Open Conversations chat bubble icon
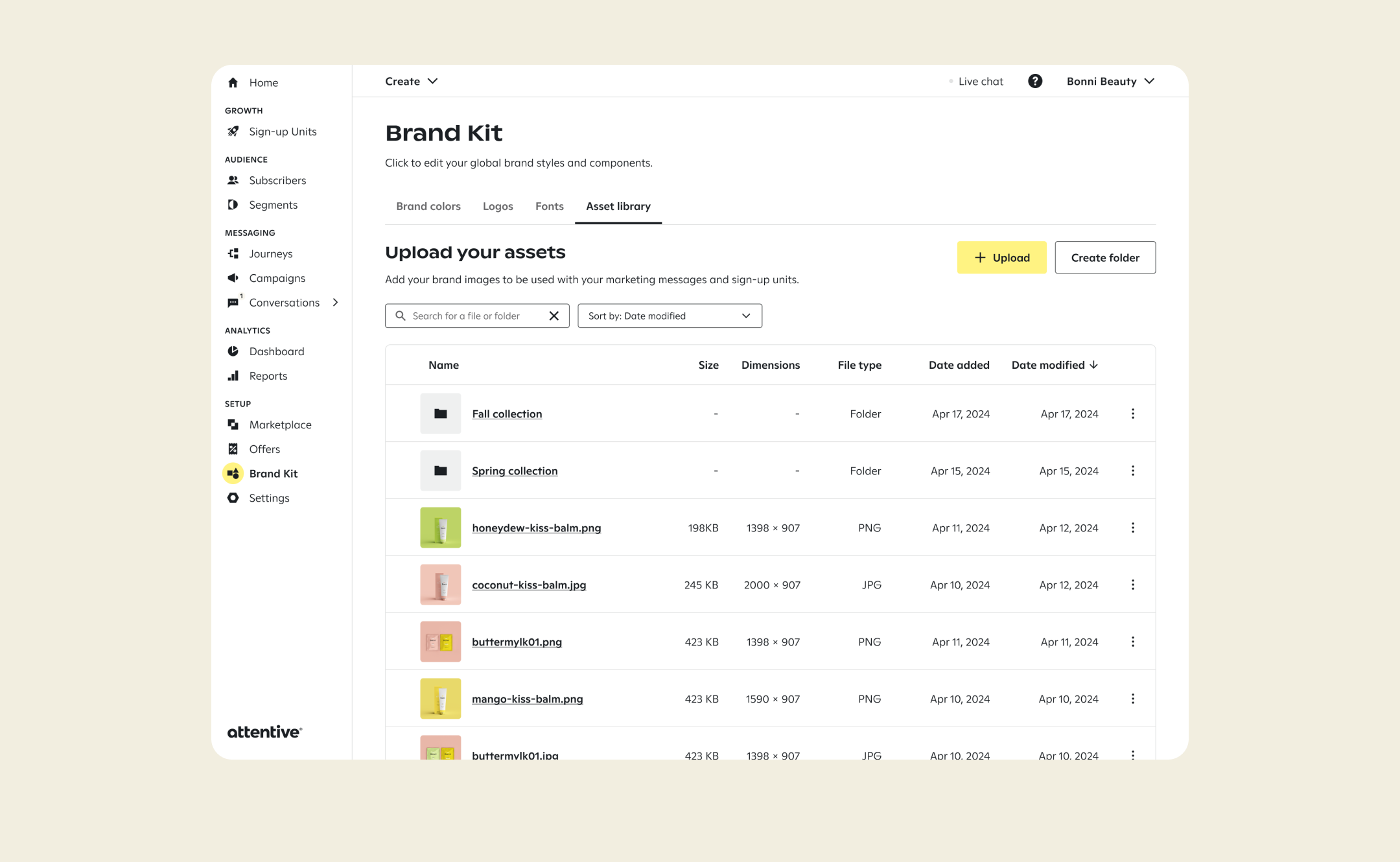Image resolution: width=1400 pixels, height=862 pixels. pyautogui.click(x=233, y=303)
